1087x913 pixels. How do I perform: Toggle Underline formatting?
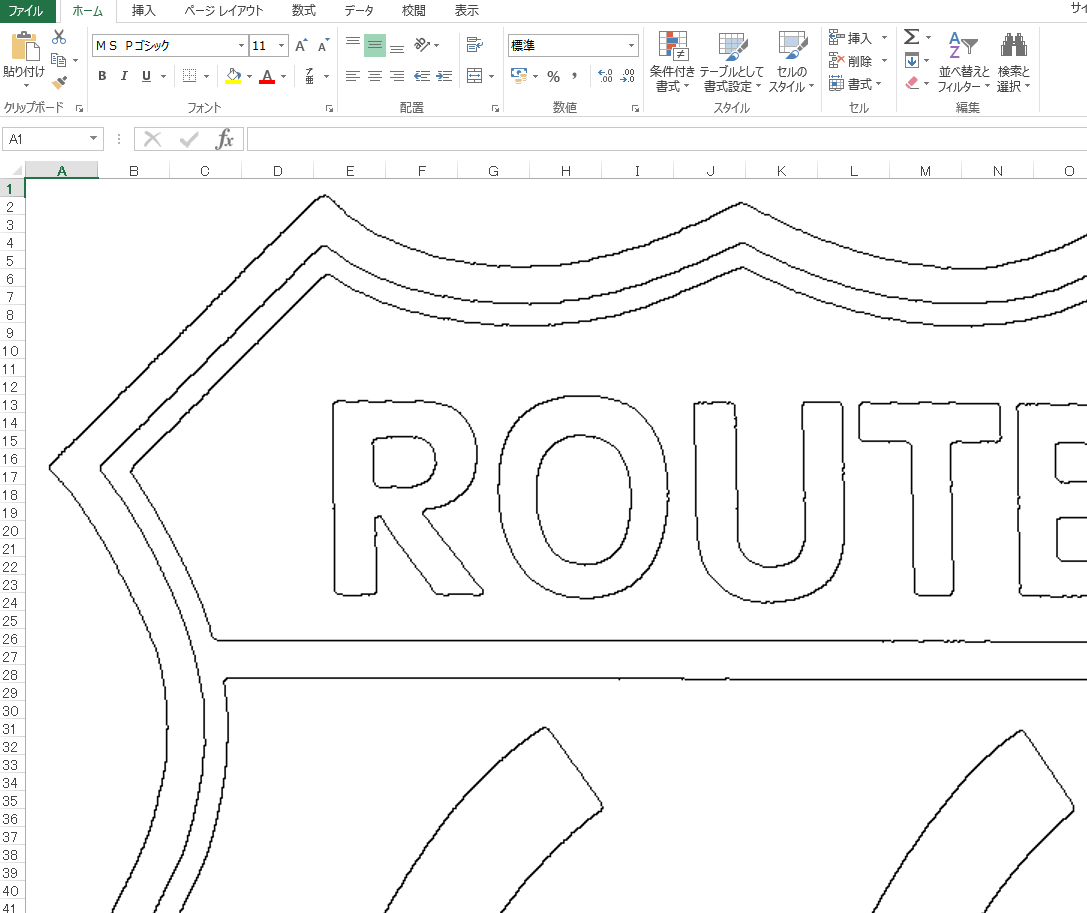pos(146,76)
